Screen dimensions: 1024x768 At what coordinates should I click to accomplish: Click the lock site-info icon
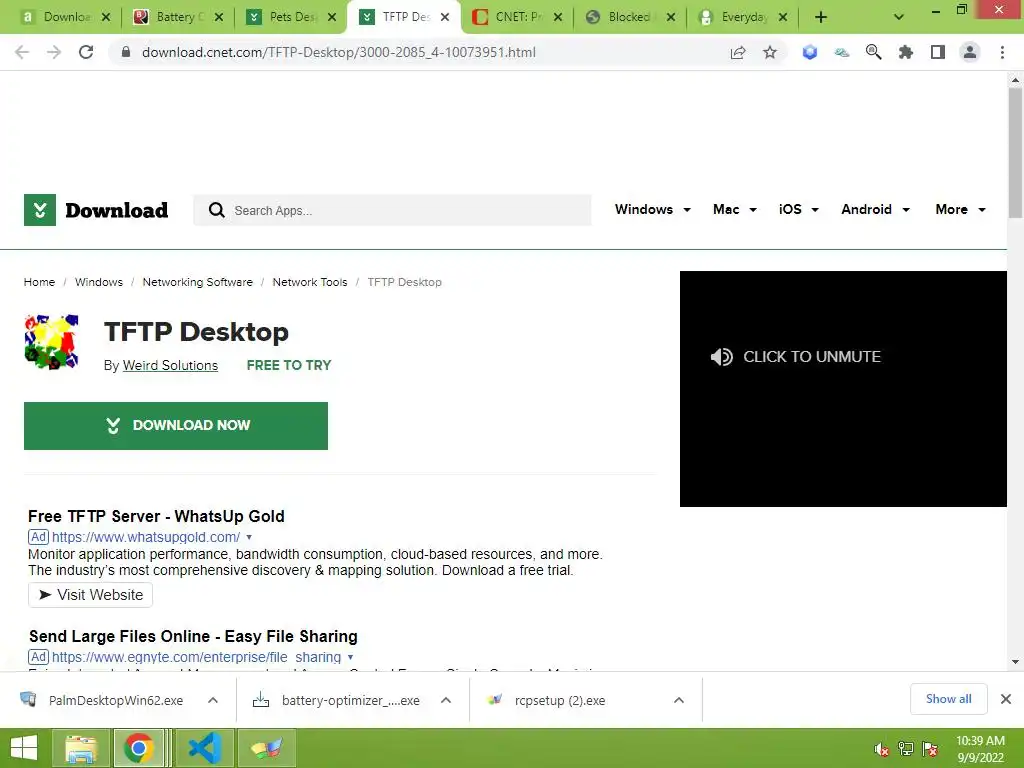coord(126,52)
